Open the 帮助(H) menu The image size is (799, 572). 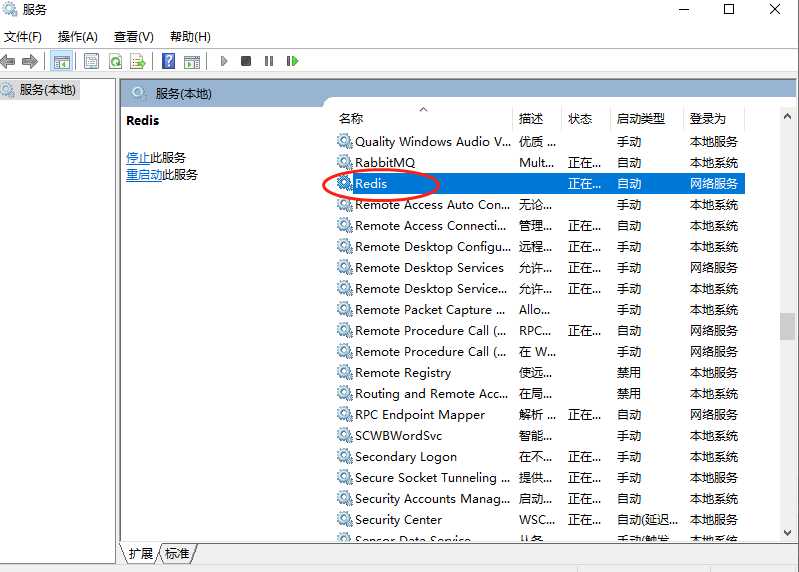pos(190,37)
